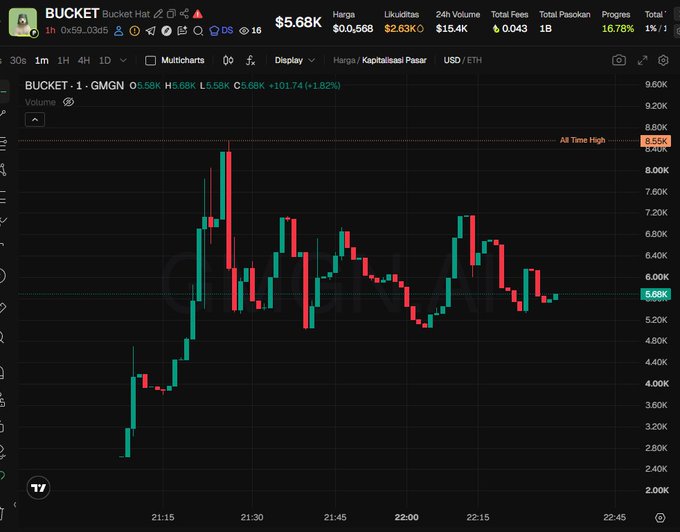The width and height of the screenshot is (680, 532).
Task: Click the magnifier search icon in the header
Action: (198, 31)
